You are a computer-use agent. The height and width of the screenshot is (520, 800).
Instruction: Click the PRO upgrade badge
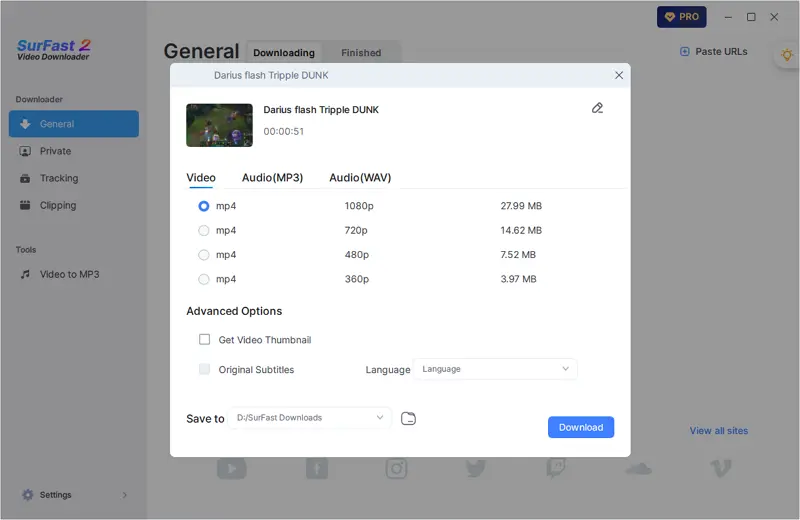click(682, 17)
